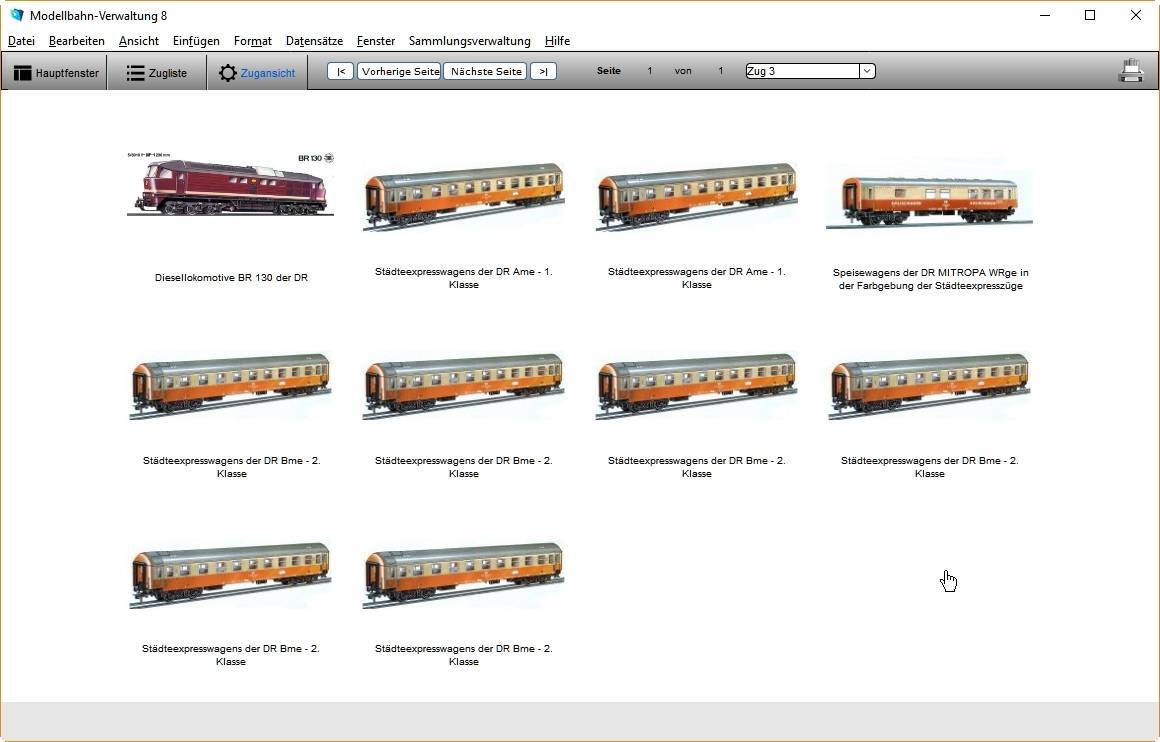Click the Diesellokomotive BR 130 der DR caption
The width and height of the screenshot is (1160, 742).
[231, 278]
